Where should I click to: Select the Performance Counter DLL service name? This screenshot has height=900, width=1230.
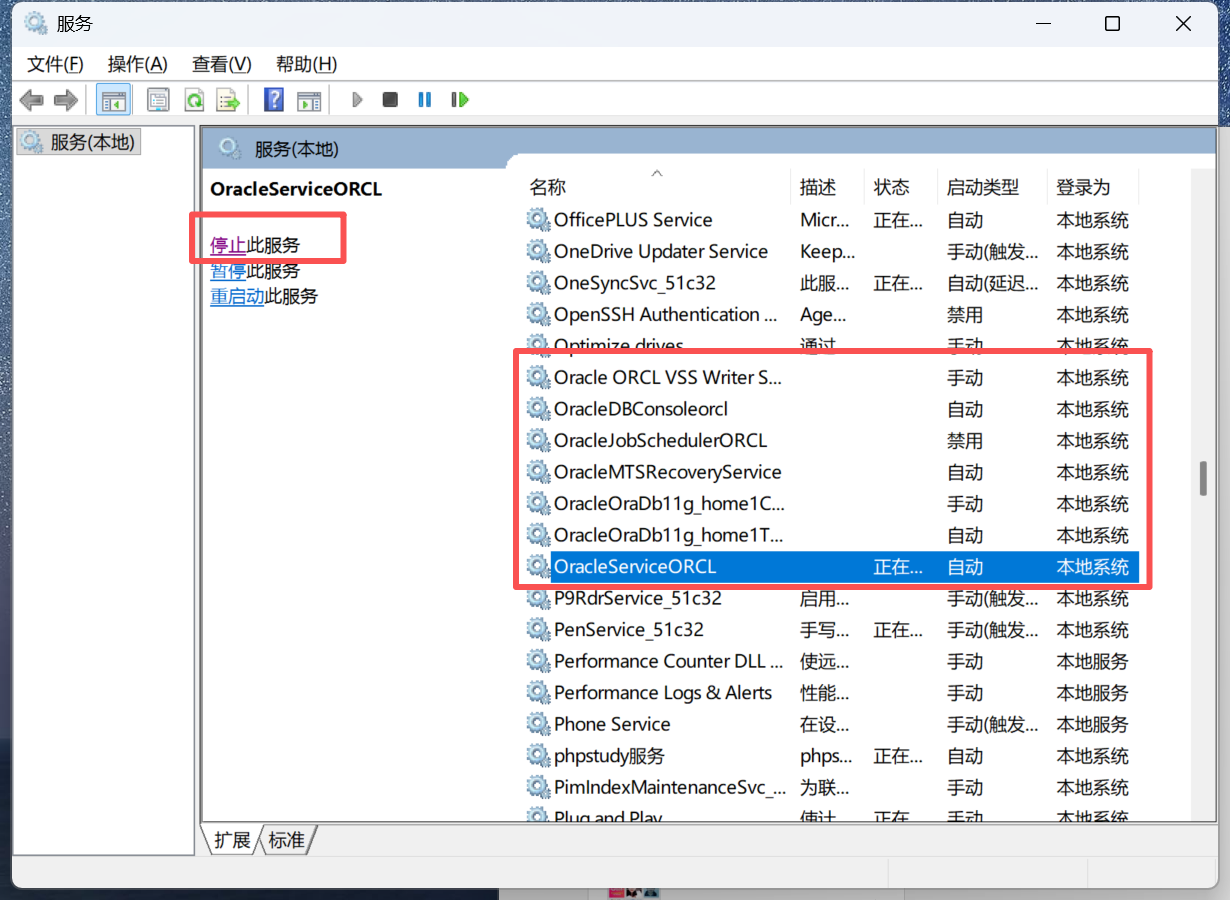(x=668, y=661)
